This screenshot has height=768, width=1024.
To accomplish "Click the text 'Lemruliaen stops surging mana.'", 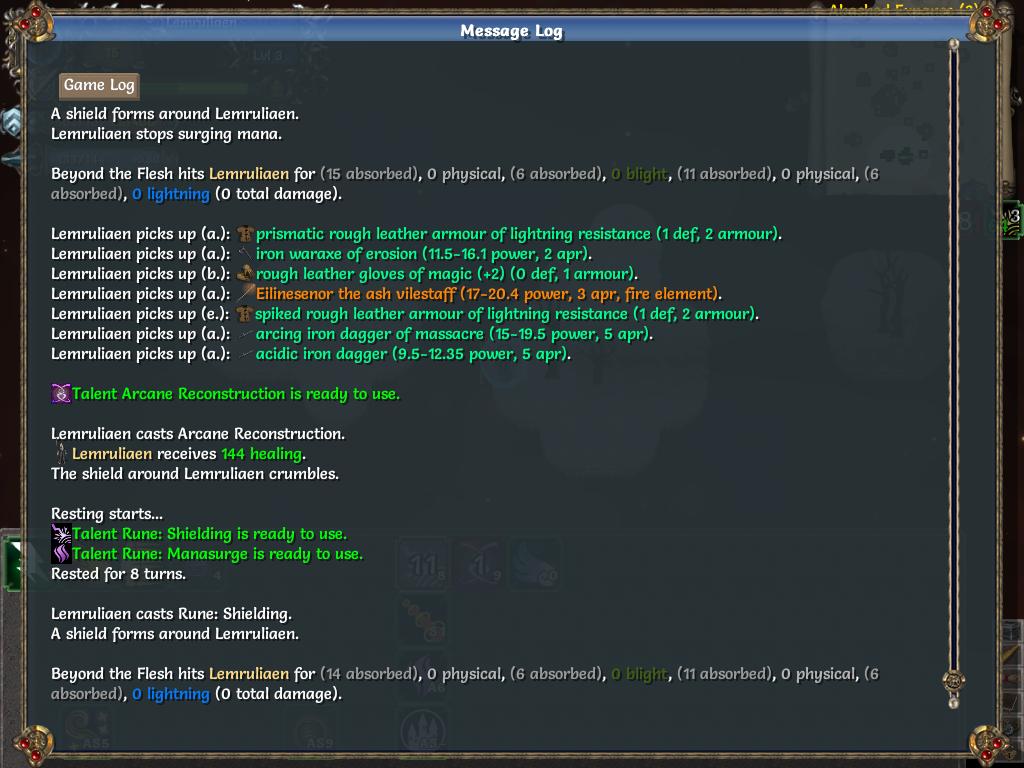I will [167, 134].
